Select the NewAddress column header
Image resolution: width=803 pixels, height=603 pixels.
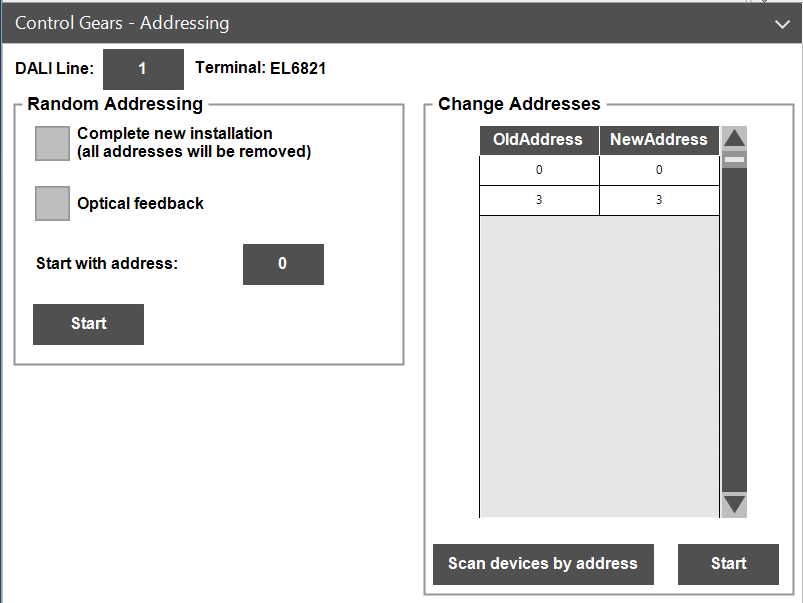[659, 140]
